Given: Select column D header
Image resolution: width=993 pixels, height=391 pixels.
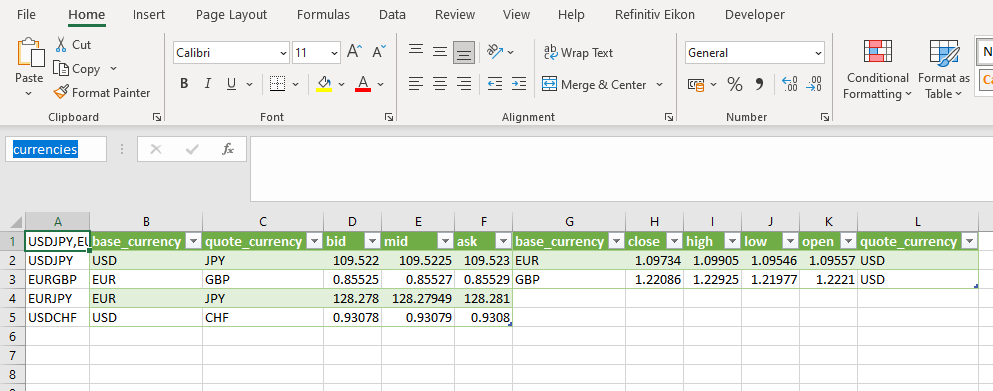Looking at the screenshot, I should click(x=353, y=221).
